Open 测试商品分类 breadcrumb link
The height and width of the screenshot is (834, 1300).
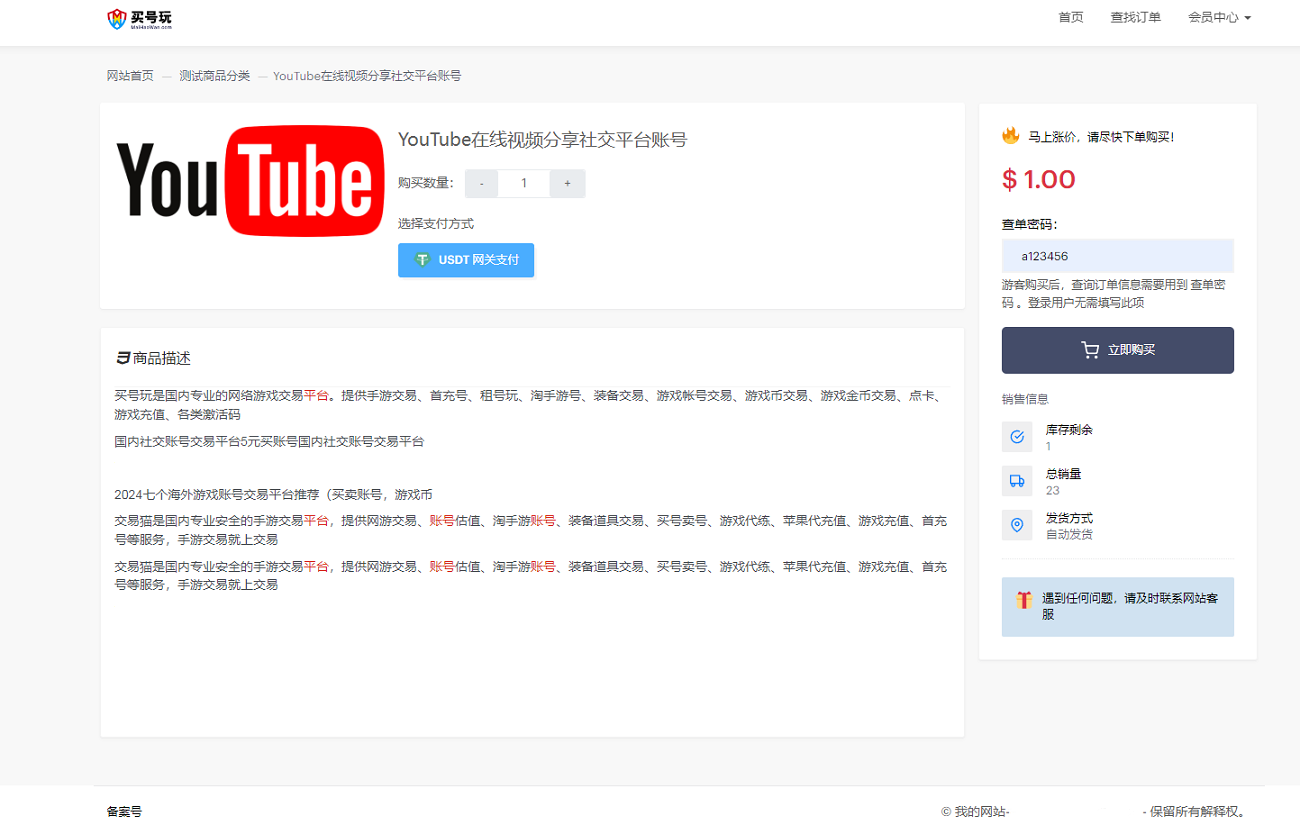215,76
